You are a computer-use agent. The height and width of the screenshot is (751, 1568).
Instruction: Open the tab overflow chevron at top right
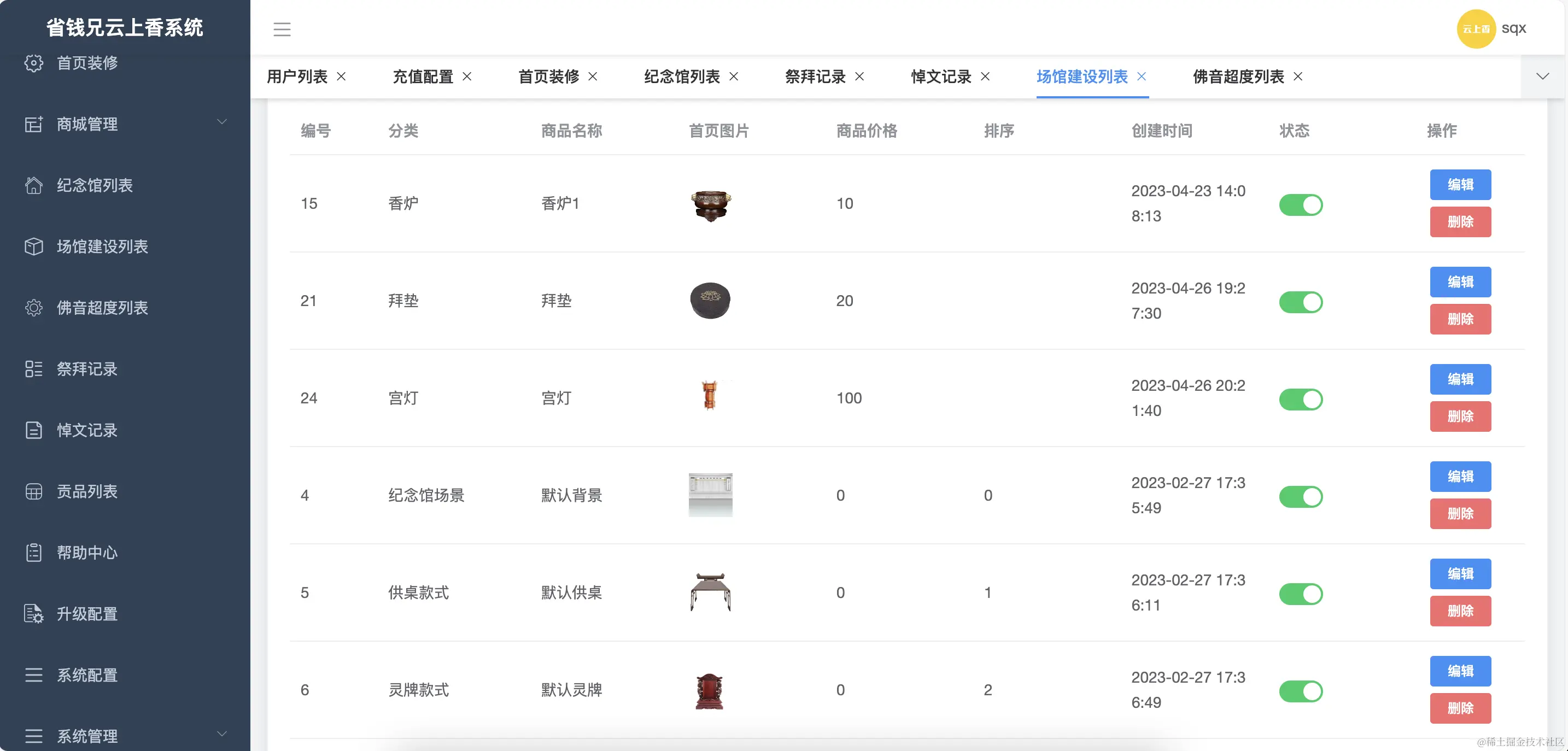click(1542, 77)
